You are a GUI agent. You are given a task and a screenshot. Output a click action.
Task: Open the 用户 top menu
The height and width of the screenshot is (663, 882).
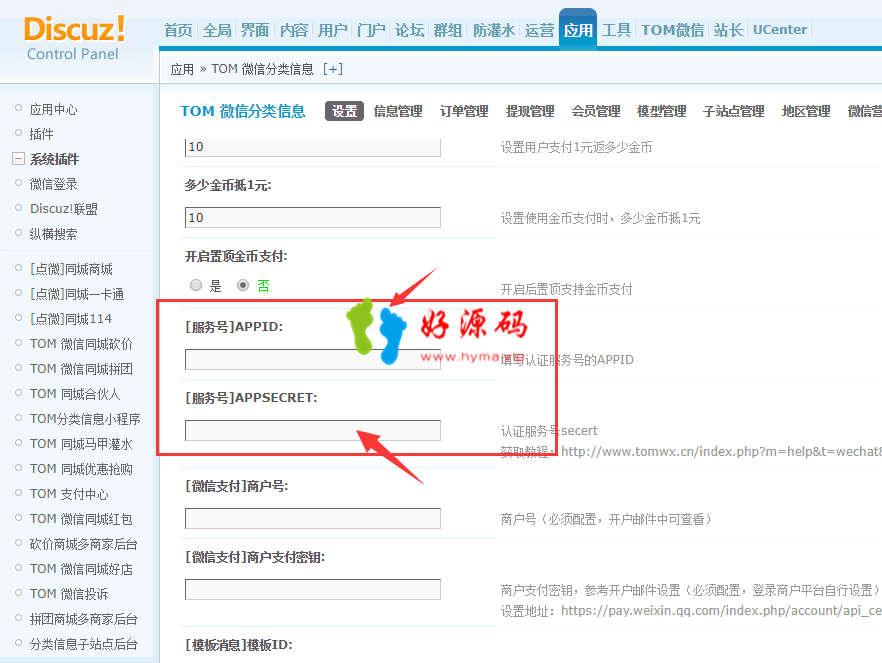pos(332,30)
